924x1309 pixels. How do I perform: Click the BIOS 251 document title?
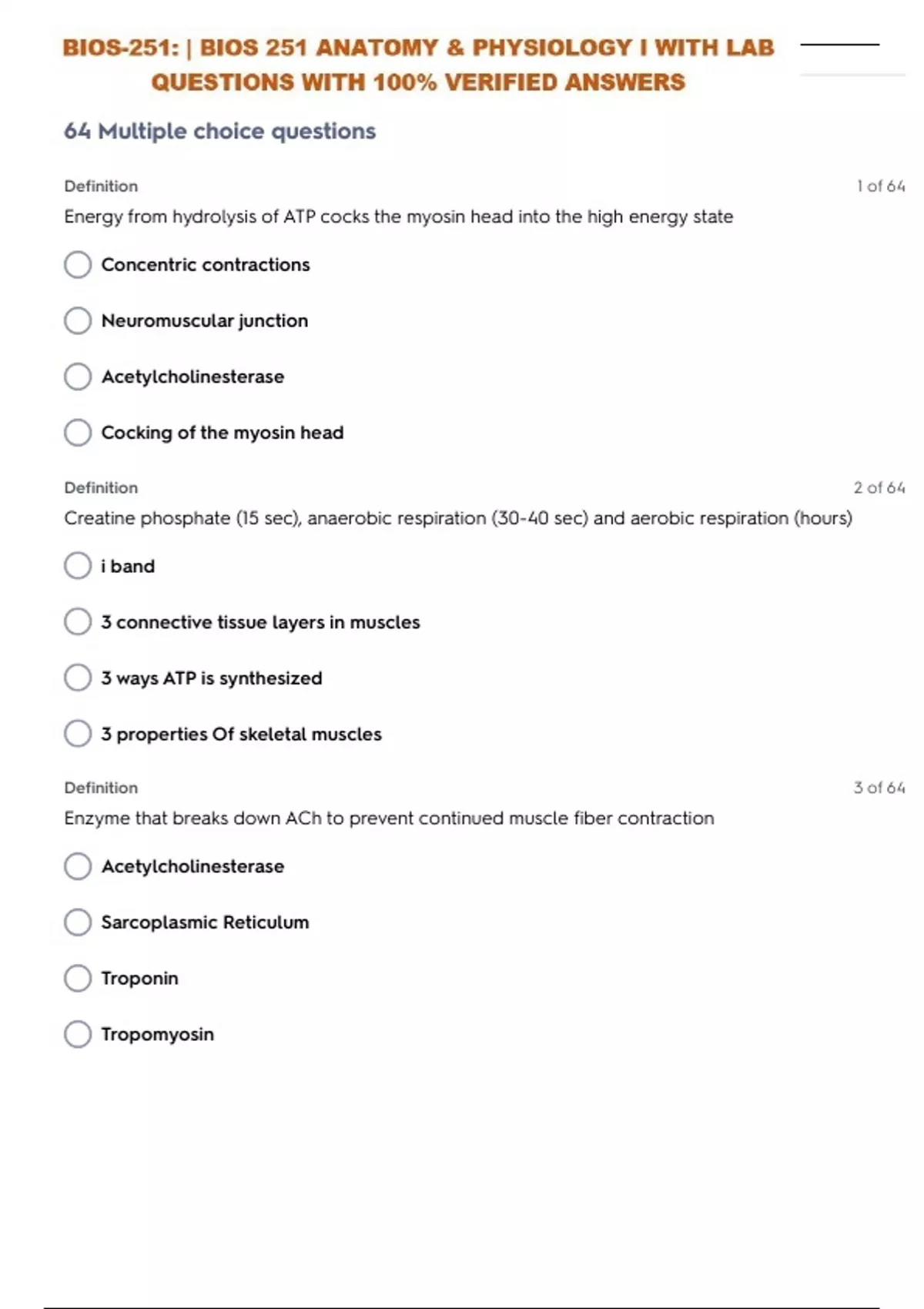pyautogui.click(x=418, y=65)
